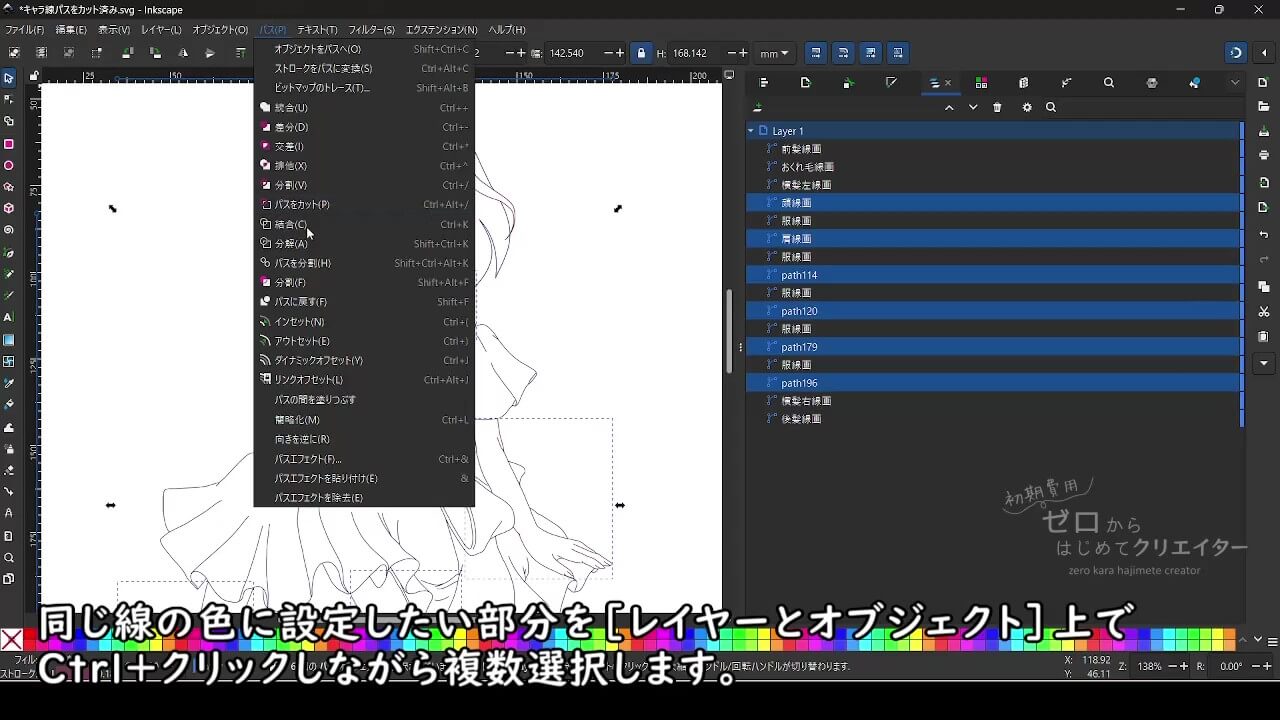
Task: Select the Text tool in the toolbox
Action: tap(9, 317)
